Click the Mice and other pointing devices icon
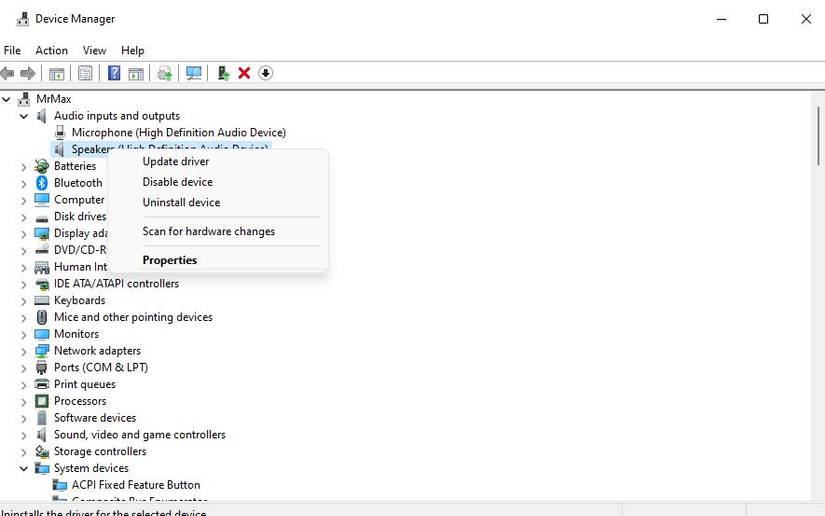The image size is (825, 516). pos(42,317)
